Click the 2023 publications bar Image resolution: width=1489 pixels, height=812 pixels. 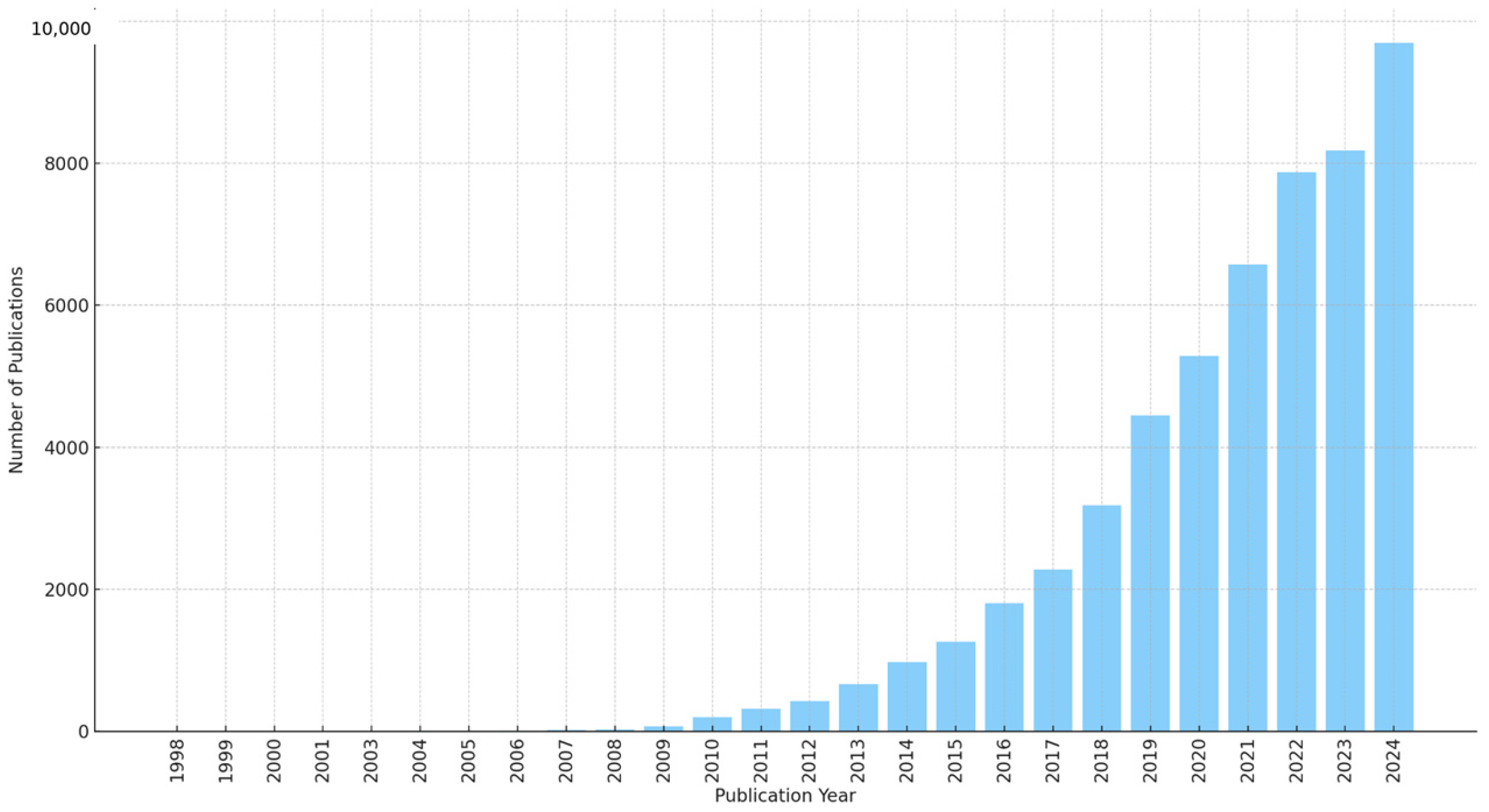1345,441
